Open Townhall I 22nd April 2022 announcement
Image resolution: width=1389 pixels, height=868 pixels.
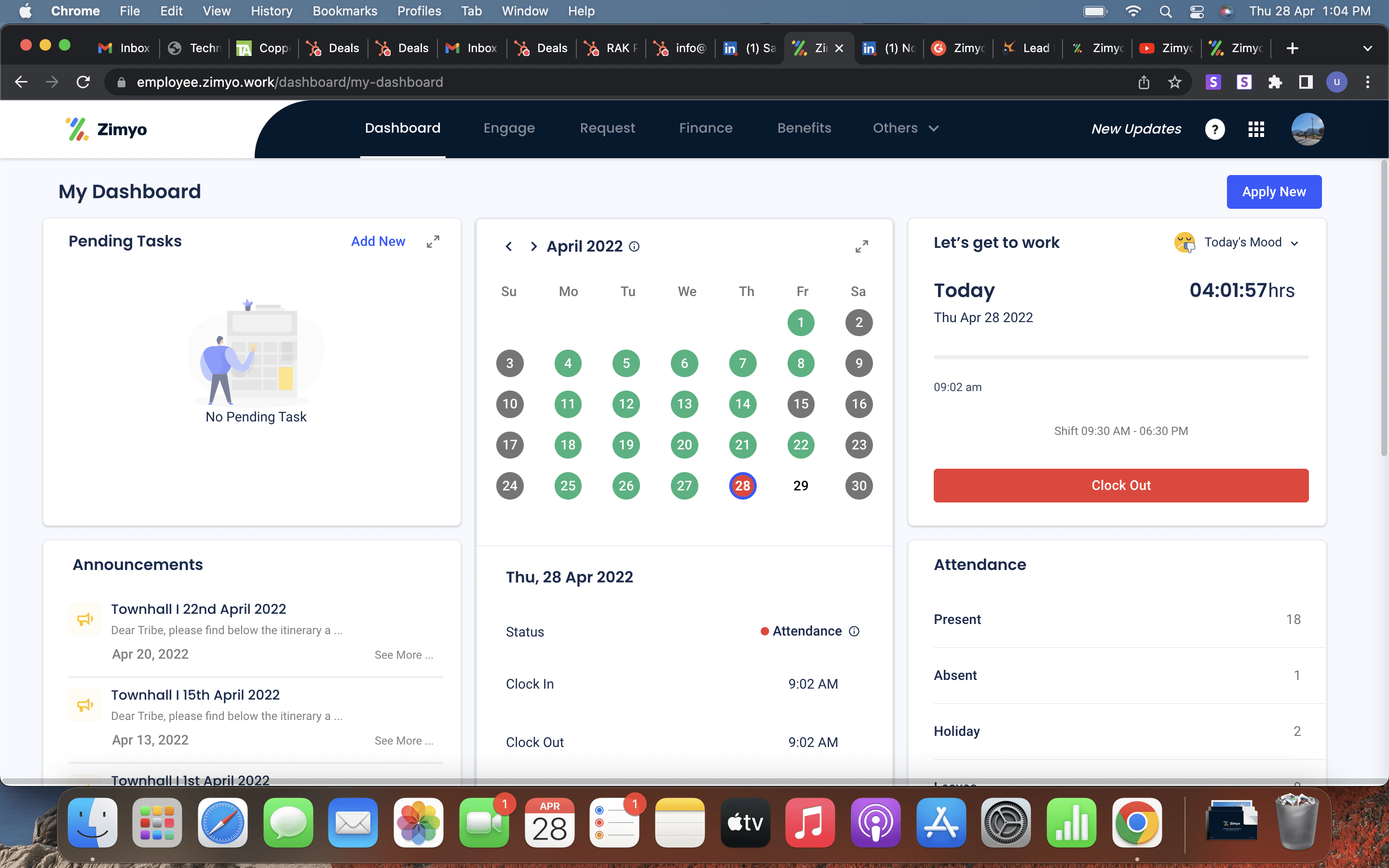coord(198,609)
